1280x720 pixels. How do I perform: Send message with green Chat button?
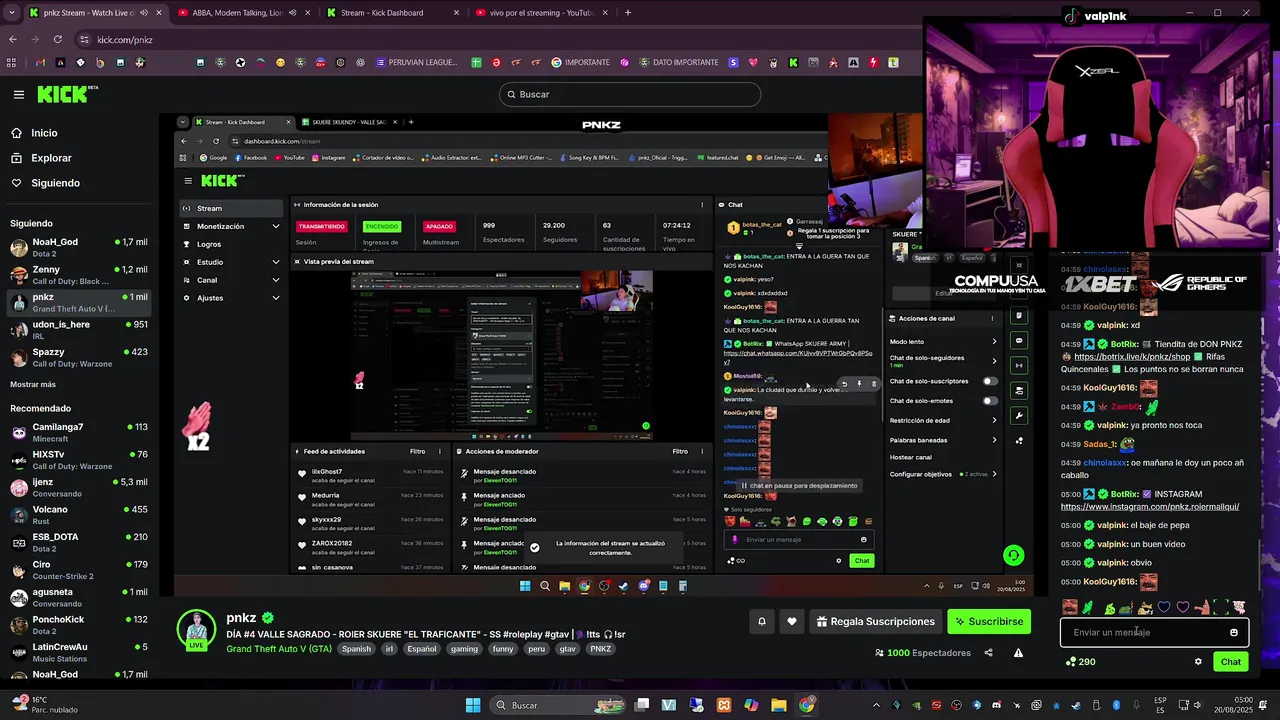coord(1231,662)
